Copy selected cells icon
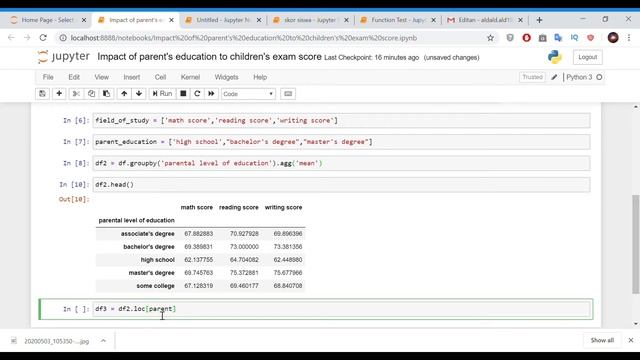 coord(91,94)
